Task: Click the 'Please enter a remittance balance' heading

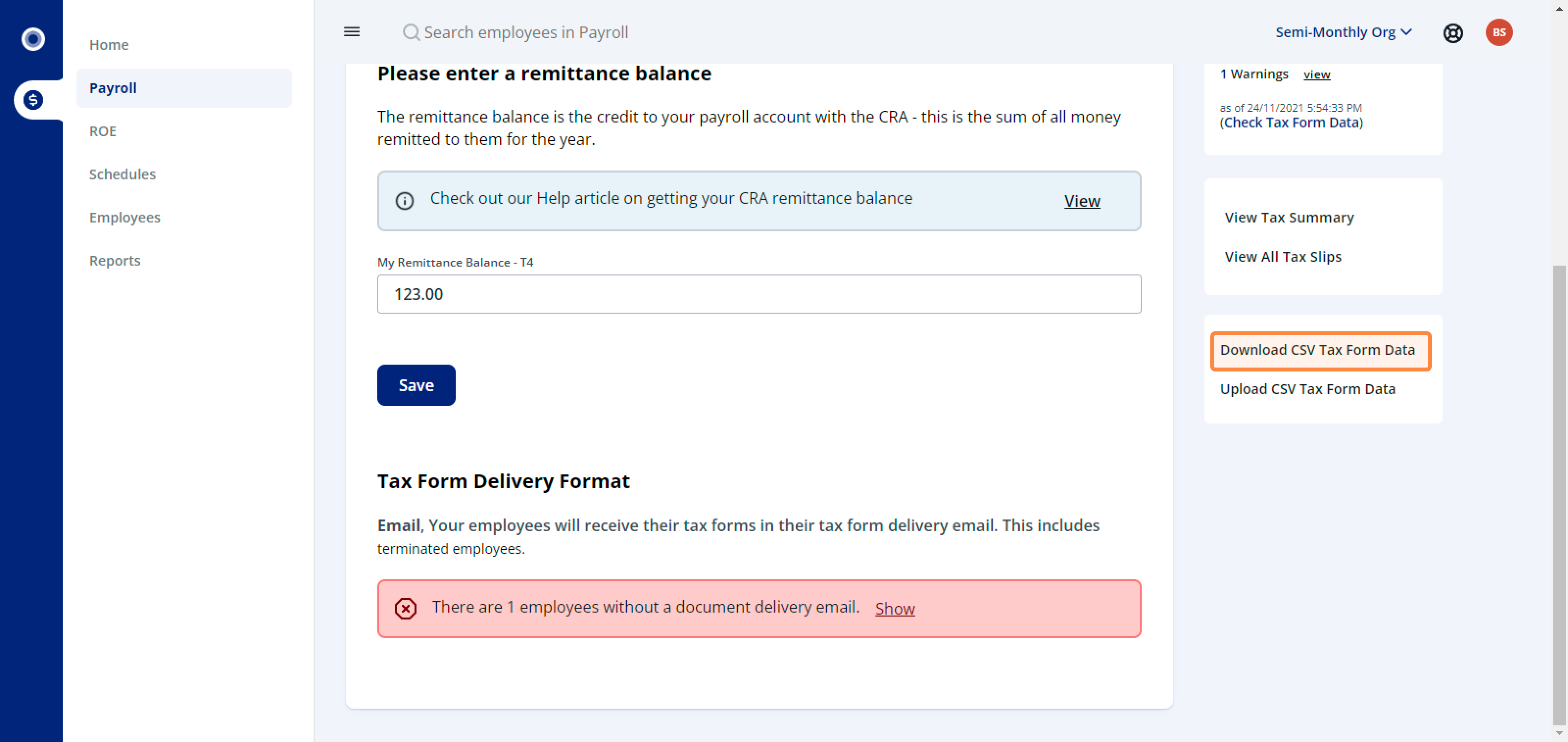Action: [x=544, y=74]
